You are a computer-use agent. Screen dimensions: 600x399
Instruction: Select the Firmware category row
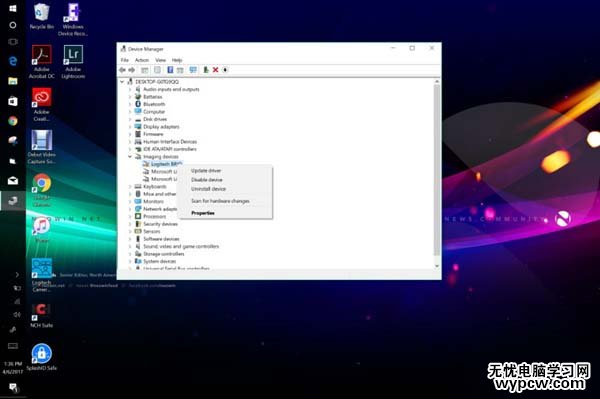(149, 134)
